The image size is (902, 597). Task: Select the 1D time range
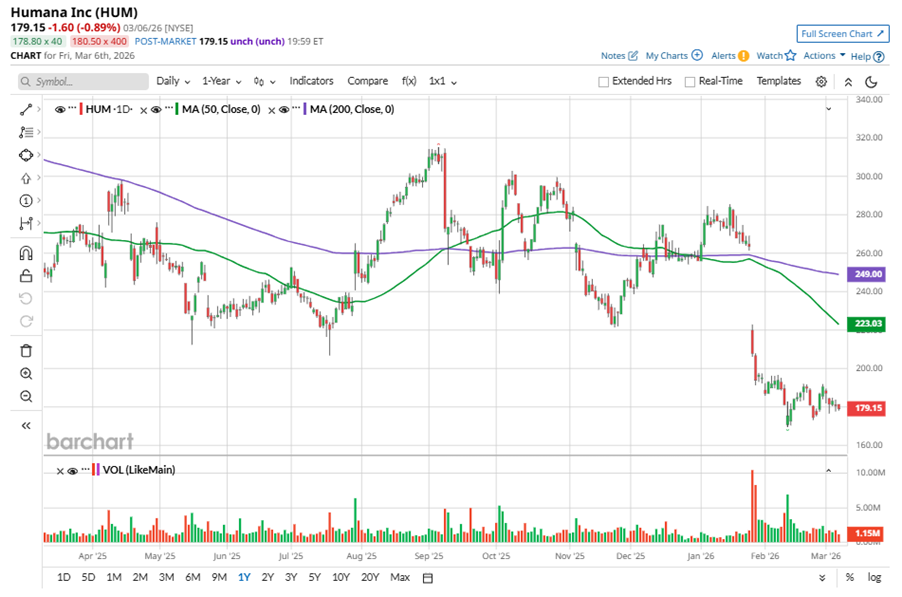64,577
